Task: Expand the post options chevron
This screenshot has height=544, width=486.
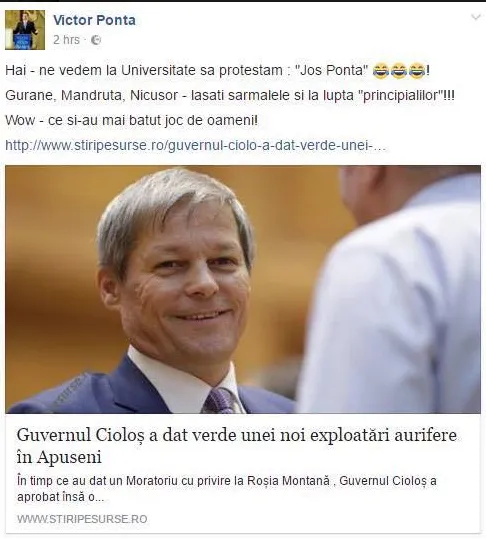Action: (x=476, y=17)
